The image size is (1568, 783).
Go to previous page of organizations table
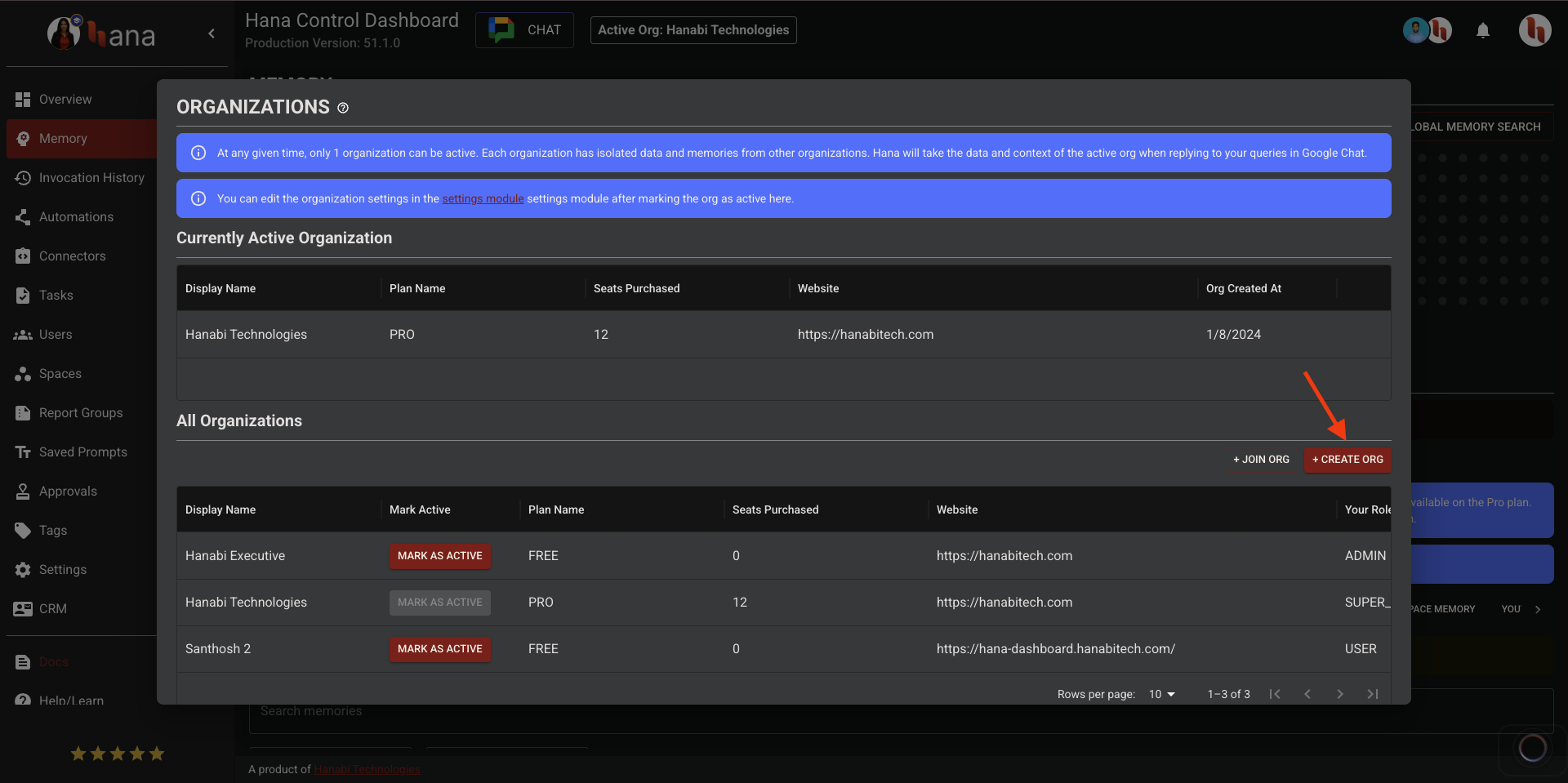point(1307,694)
